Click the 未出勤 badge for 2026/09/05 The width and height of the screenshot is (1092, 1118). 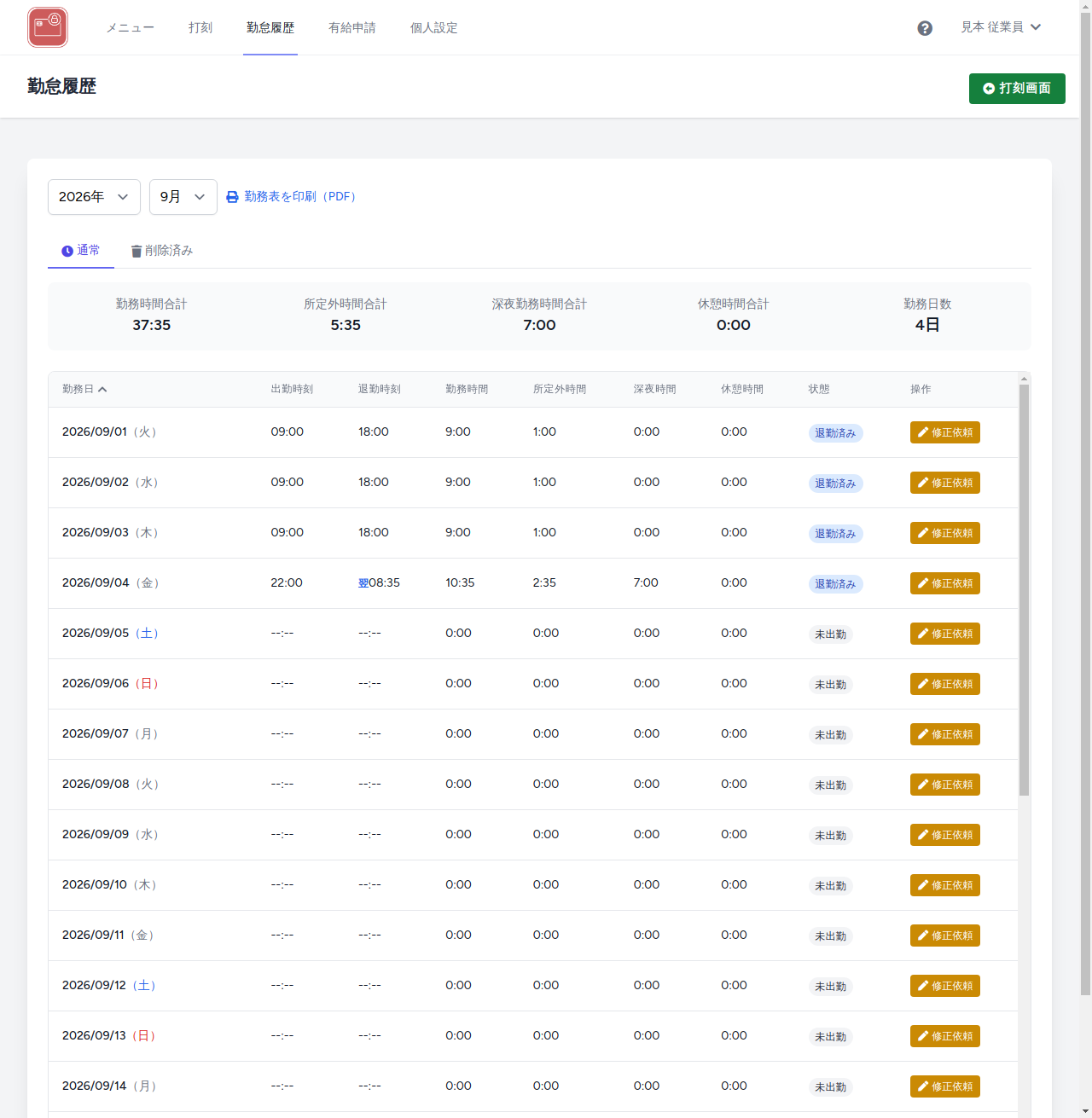(x=831, y=634)
